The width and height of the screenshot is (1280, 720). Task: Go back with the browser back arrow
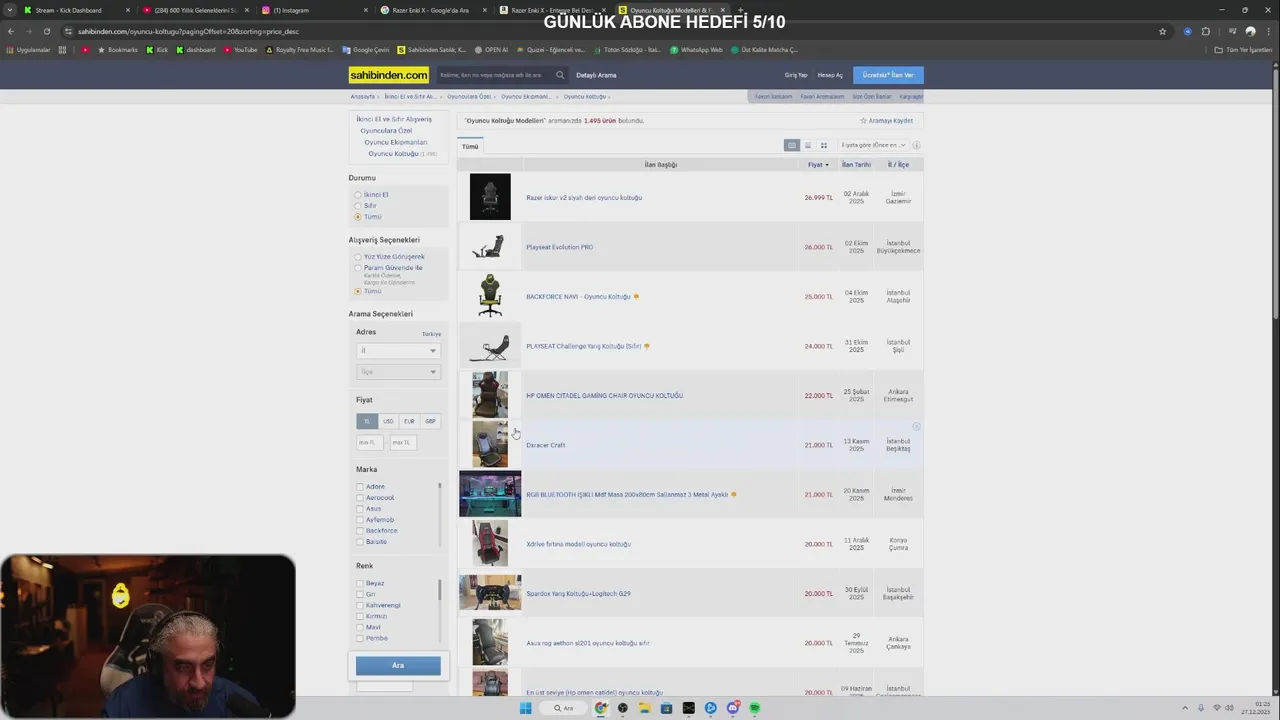[x=11, y=31]
